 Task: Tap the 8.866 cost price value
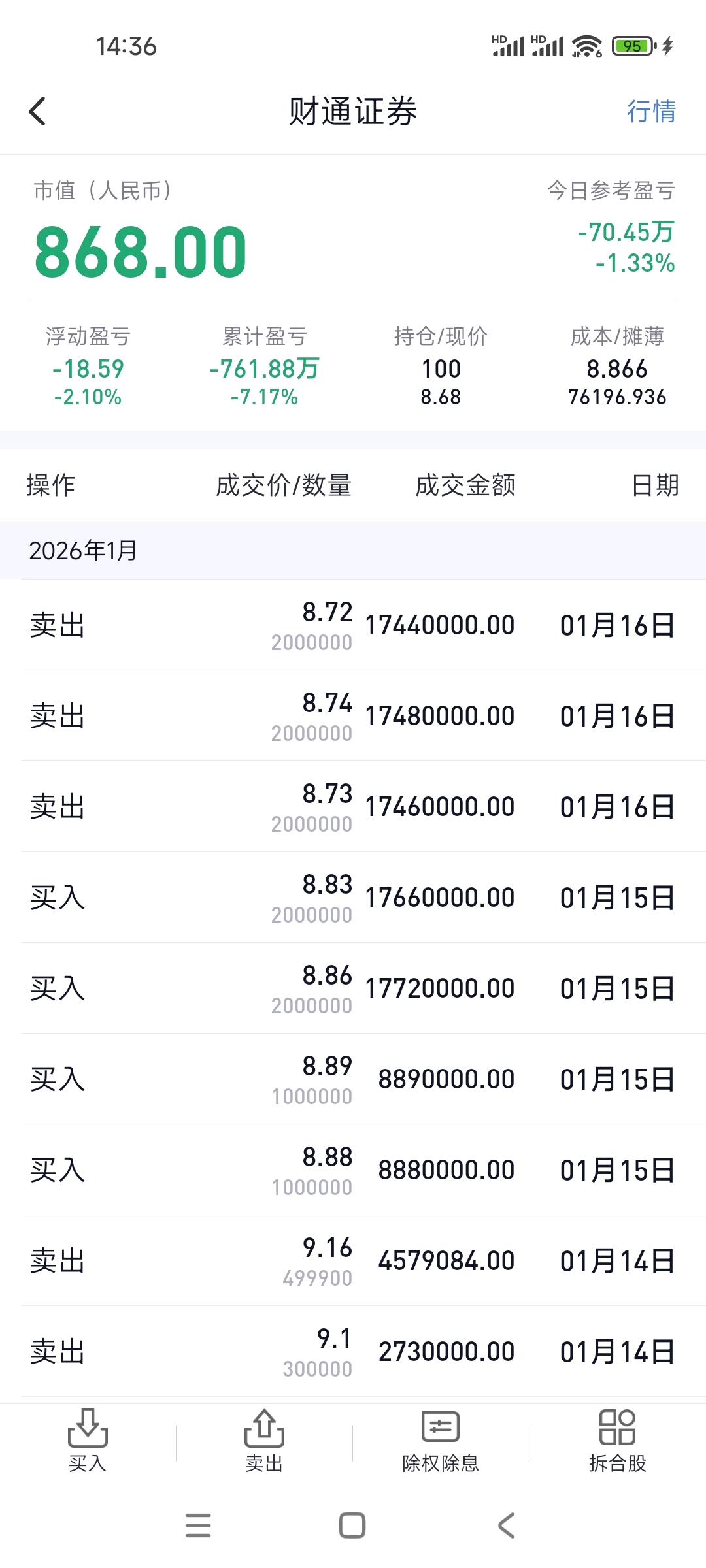pos(617,369)
